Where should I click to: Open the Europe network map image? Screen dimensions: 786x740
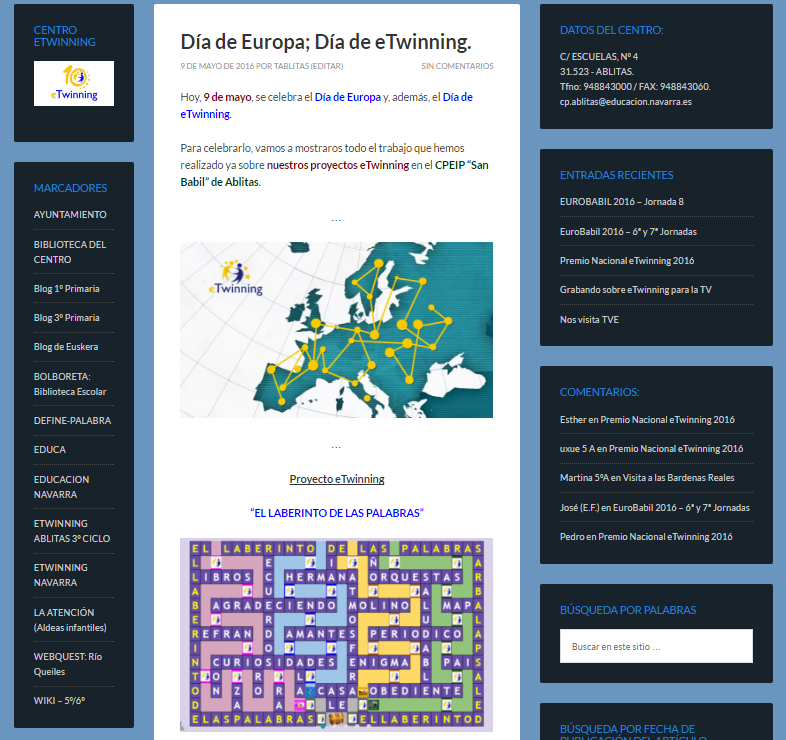[x=336, y=329]
